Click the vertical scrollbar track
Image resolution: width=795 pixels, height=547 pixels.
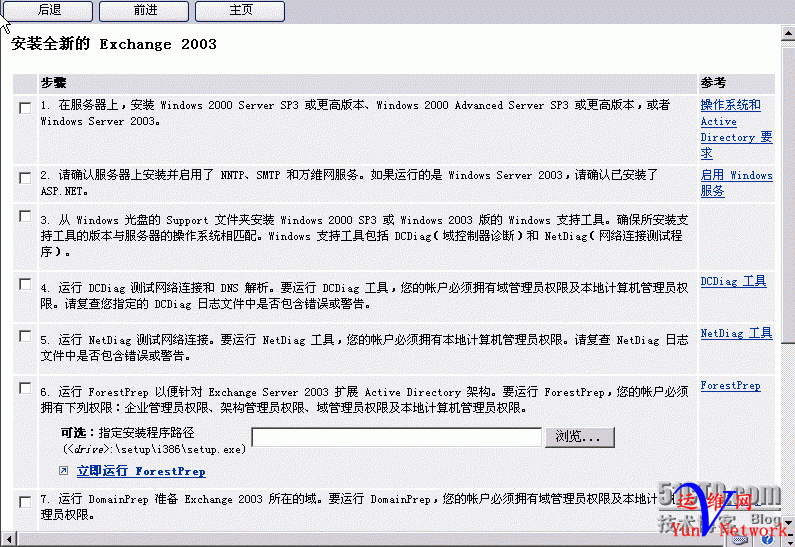click(788, 429)
